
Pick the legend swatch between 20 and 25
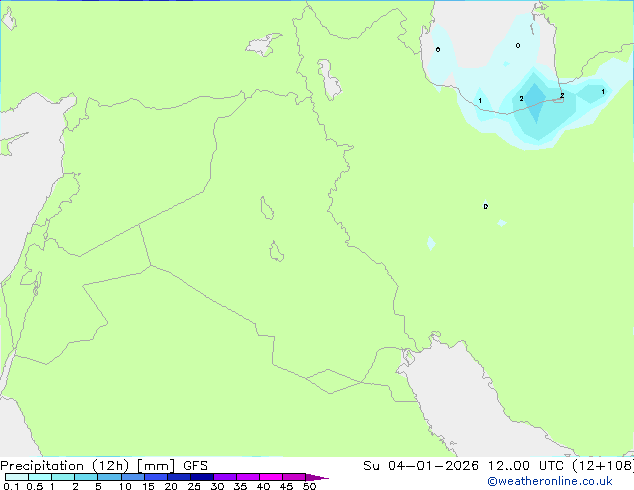pyautogui.click(x=179, y=477)
